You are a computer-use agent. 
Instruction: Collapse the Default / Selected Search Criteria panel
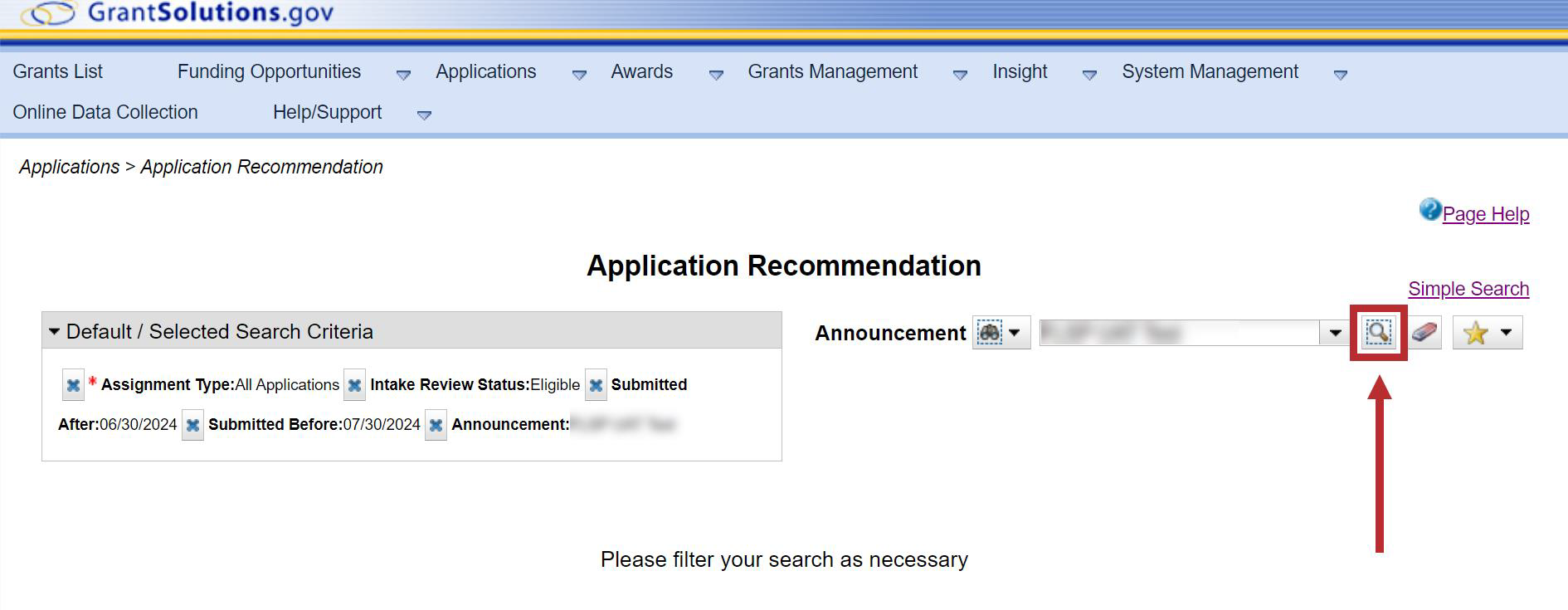click(x=55, y=331)
